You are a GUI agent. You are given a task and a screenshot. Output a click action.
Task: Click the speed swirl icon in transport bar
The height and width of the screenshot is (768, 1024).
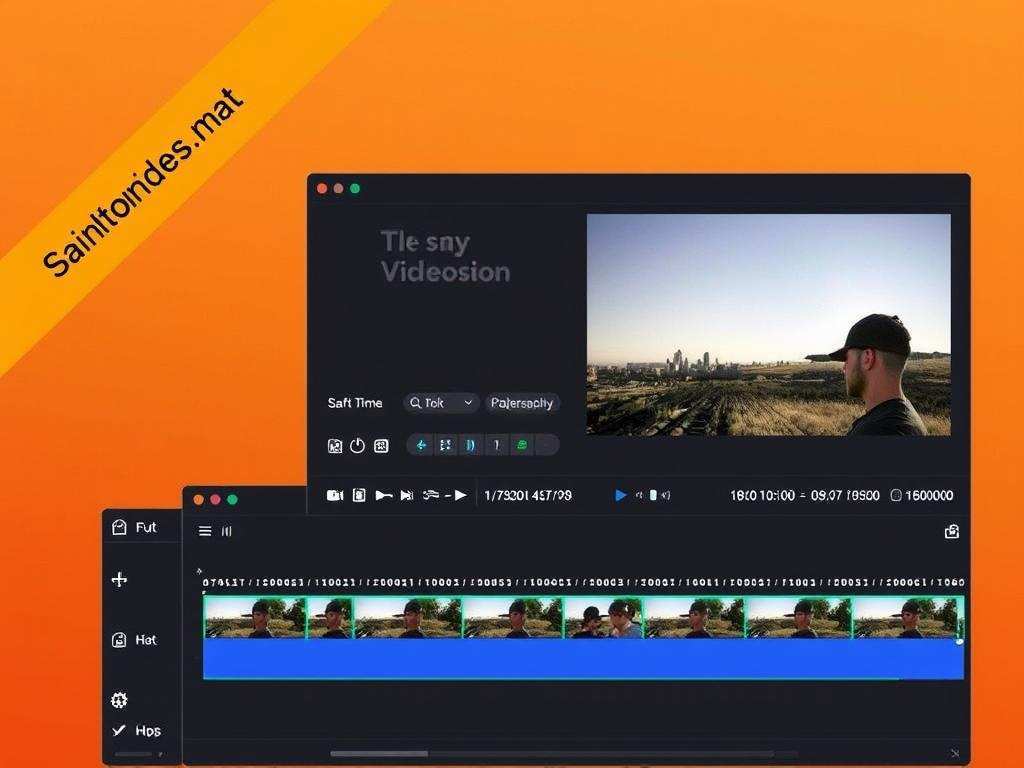pos(431,496)
